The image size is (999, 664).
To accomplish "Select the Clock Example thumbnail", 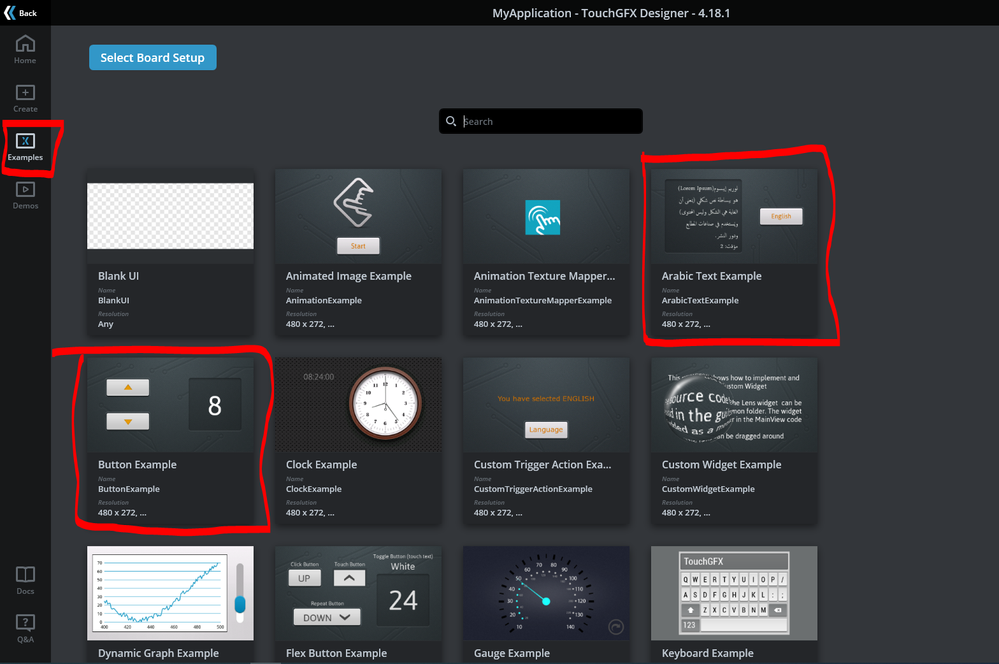I will coord(358,405).
